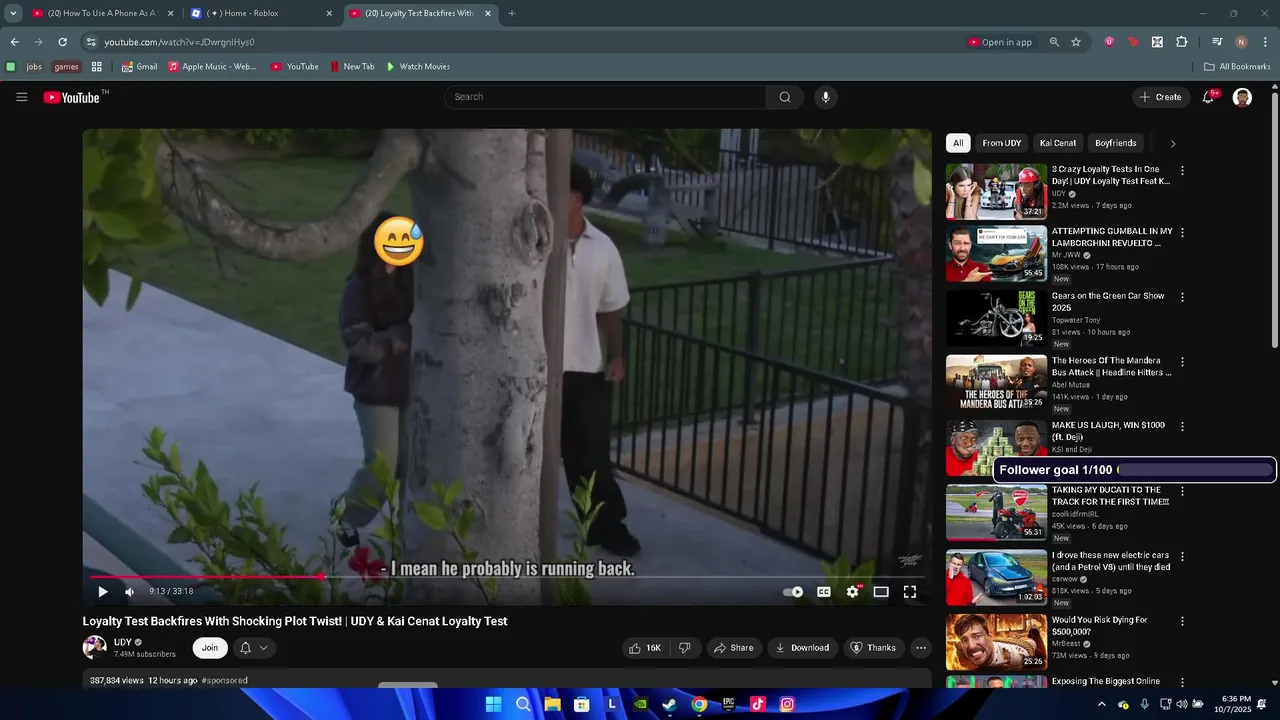Viewport: 1280px width, 720px height.
Task: Open options for Attempting Gumball video
Action: coord(1182,233)
